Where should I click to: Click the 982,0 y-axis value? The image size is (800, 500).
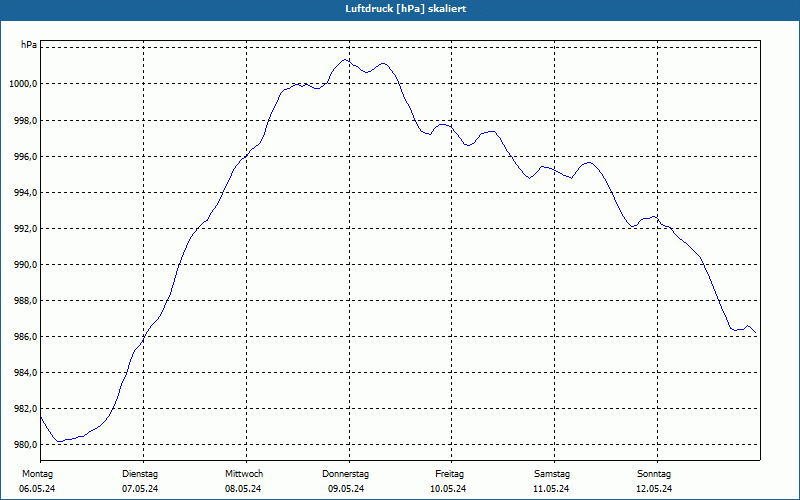25,409
